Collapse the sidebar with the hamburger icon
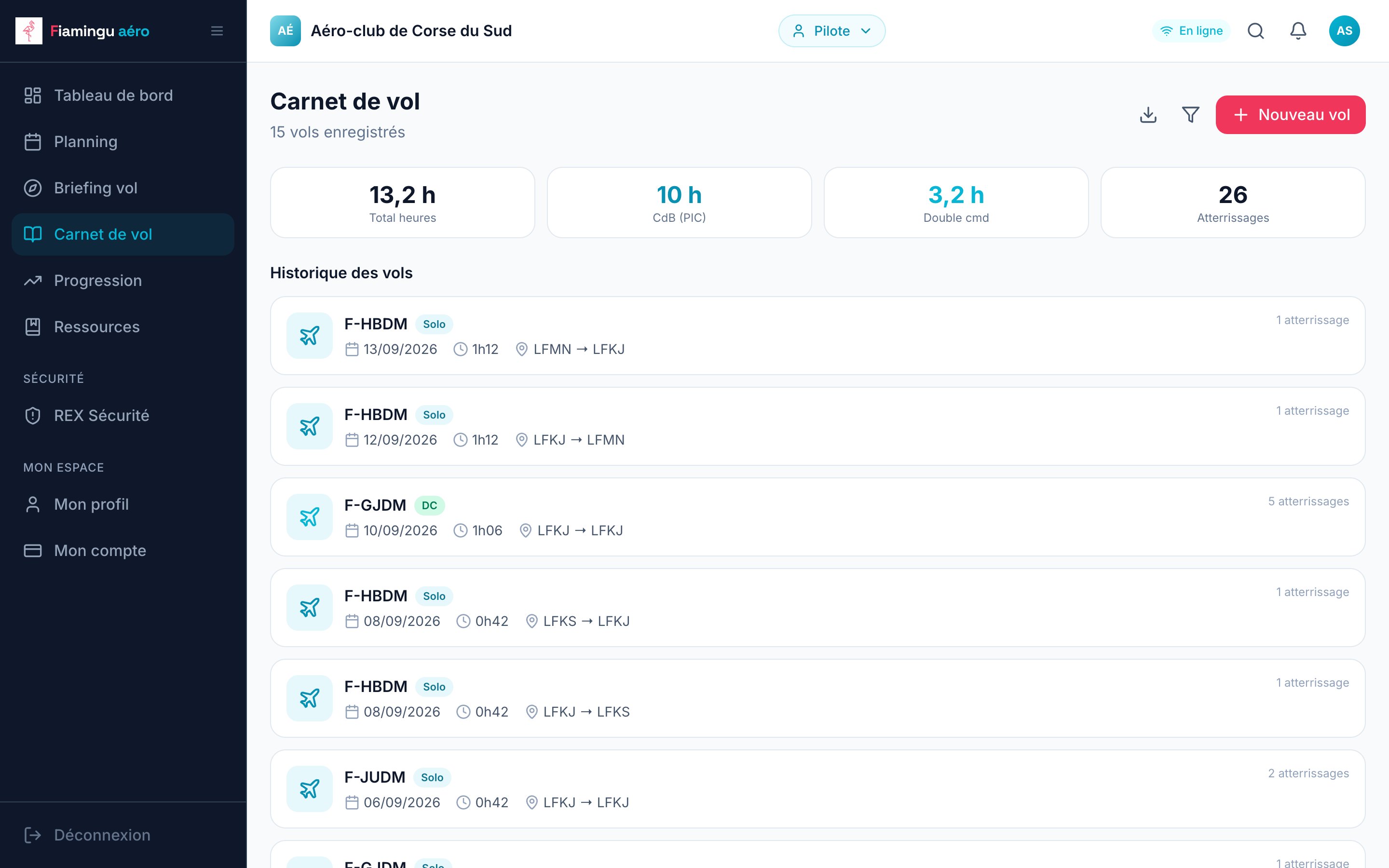This screenshot has height=868, width=1389. [217, 31]
